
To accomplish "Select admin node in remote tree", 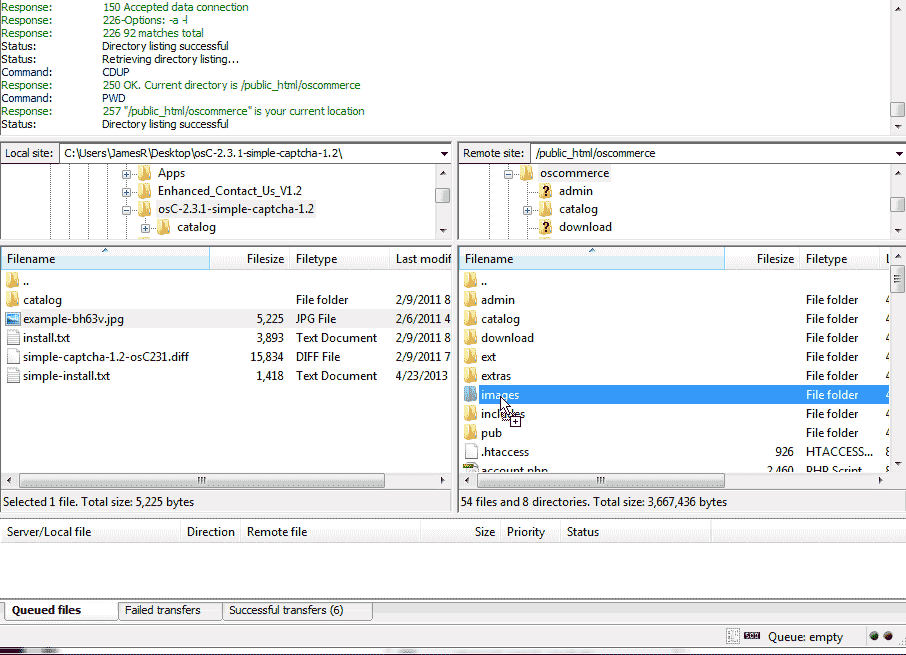I will click(x=575, y=191).
